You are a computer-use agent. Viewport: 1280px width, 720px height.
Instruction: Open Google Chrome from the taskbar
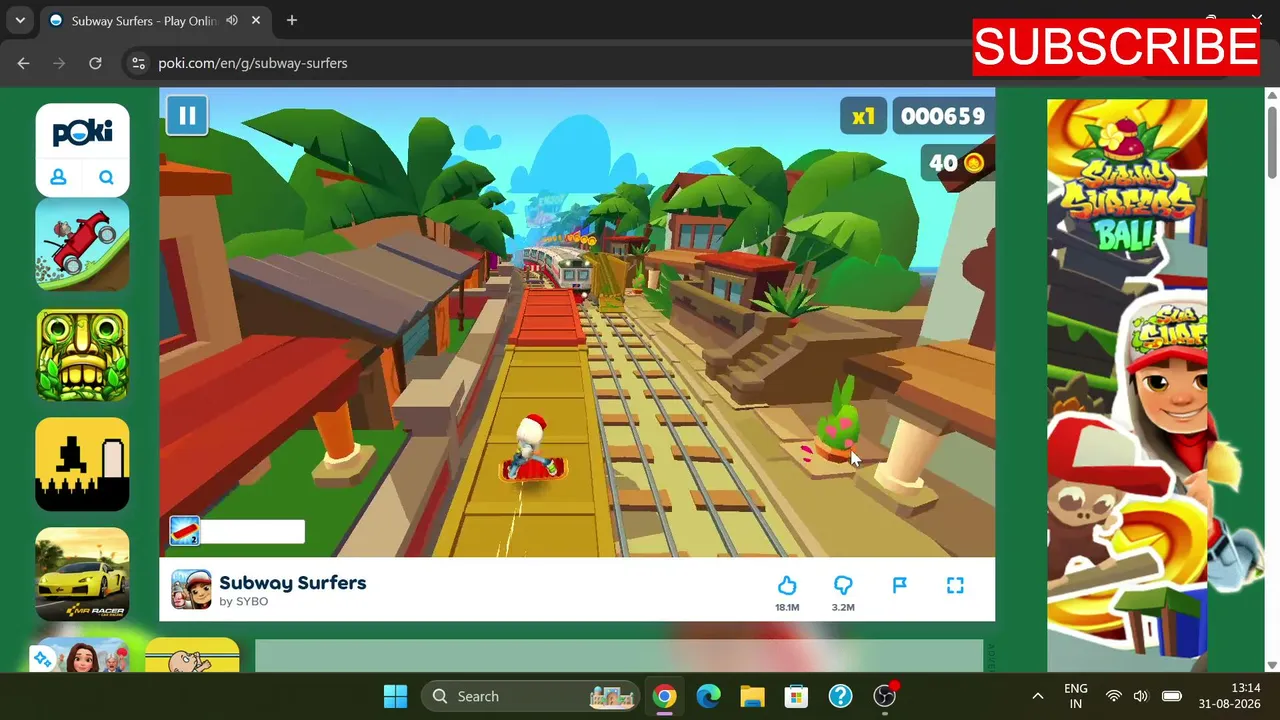tap(664, 696)
